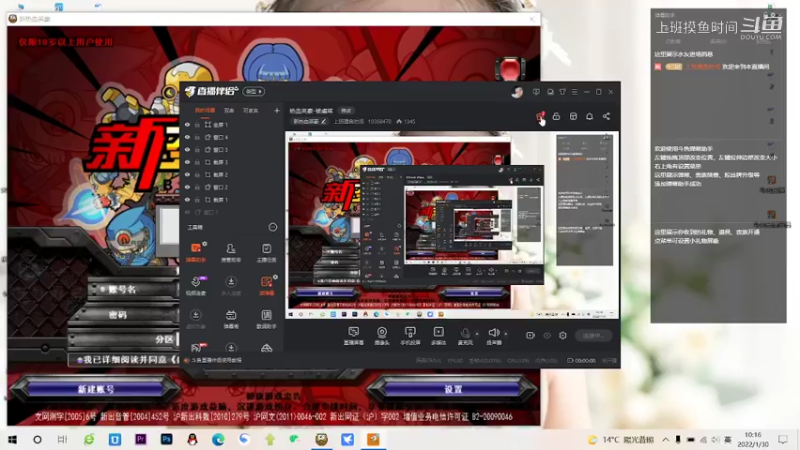This screenshot has height=450, width=800.
Task: Open the notifications bell icon
Action: (589, 116)
